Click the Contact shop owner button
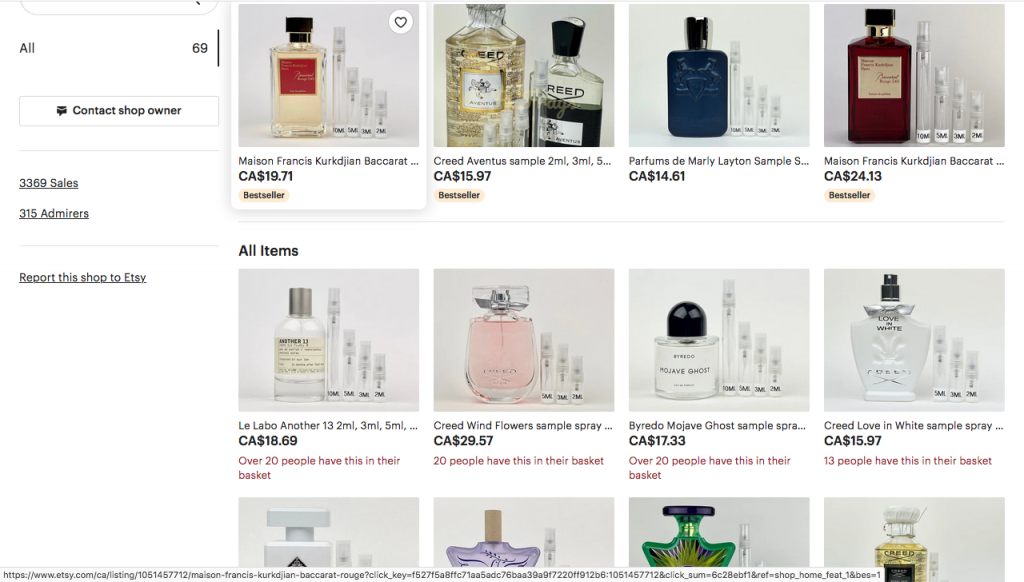This screenshot has width=1024, height=582. point(119,111)
